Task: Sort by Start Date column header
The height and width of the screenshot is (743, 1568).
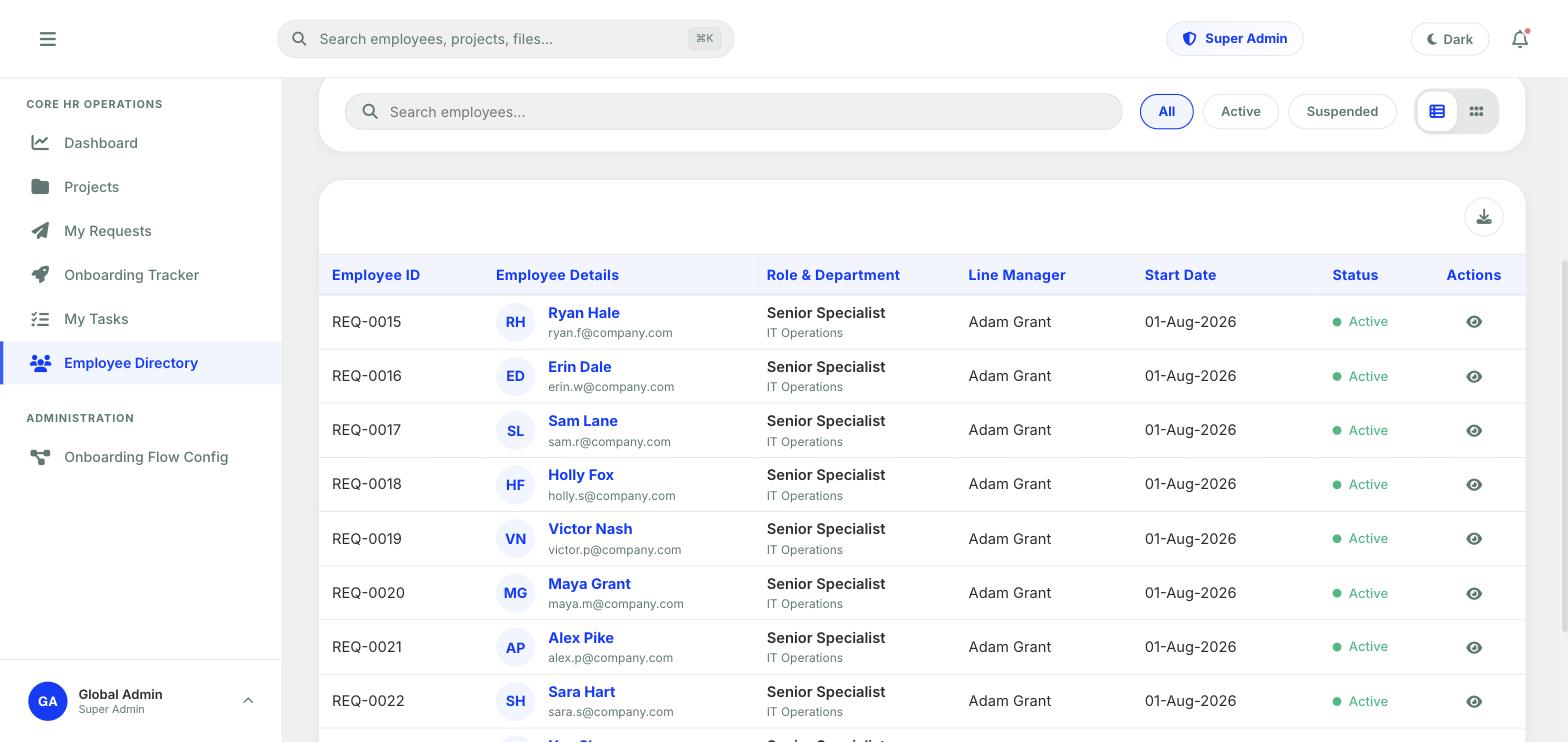Action: 1180,275
